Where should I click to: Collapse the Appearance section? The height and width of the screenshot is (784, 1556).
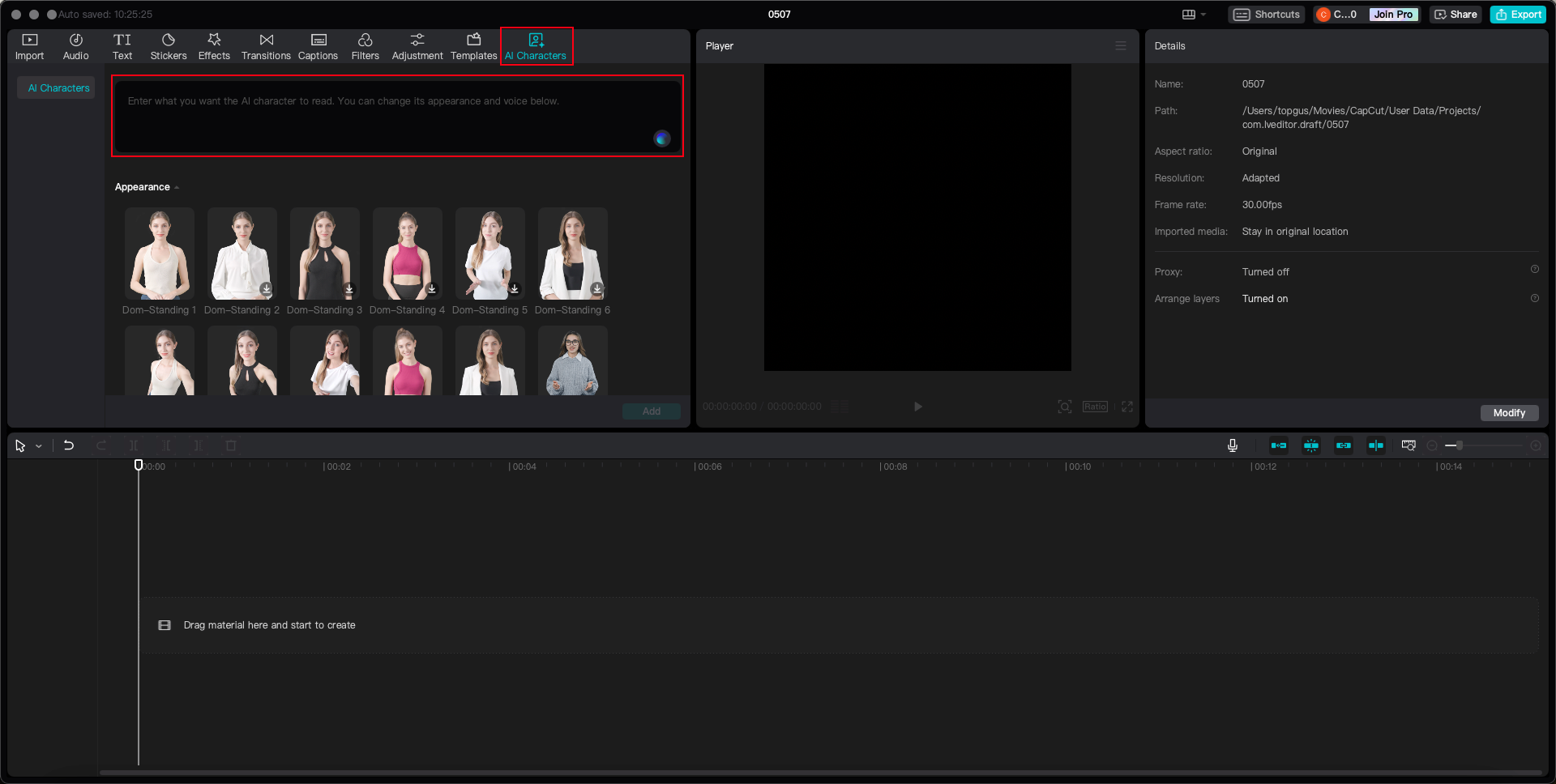pos(177,188)
